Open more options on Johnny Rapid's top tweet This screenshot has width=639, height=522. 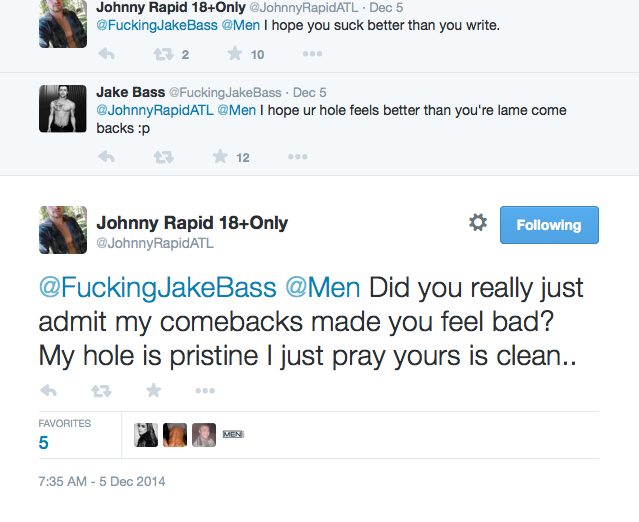tap(313, 53)
